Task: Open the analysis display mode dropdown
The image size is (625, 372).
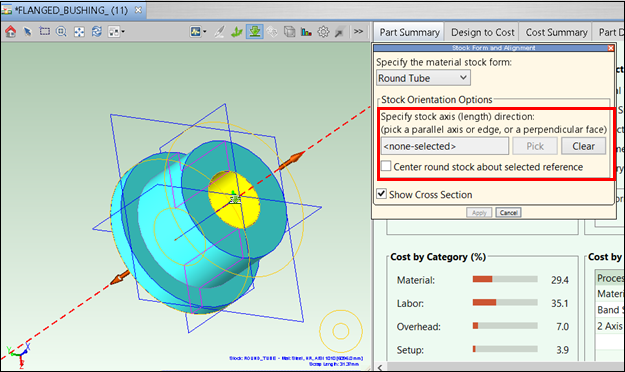Action: [x=198, y=31]
